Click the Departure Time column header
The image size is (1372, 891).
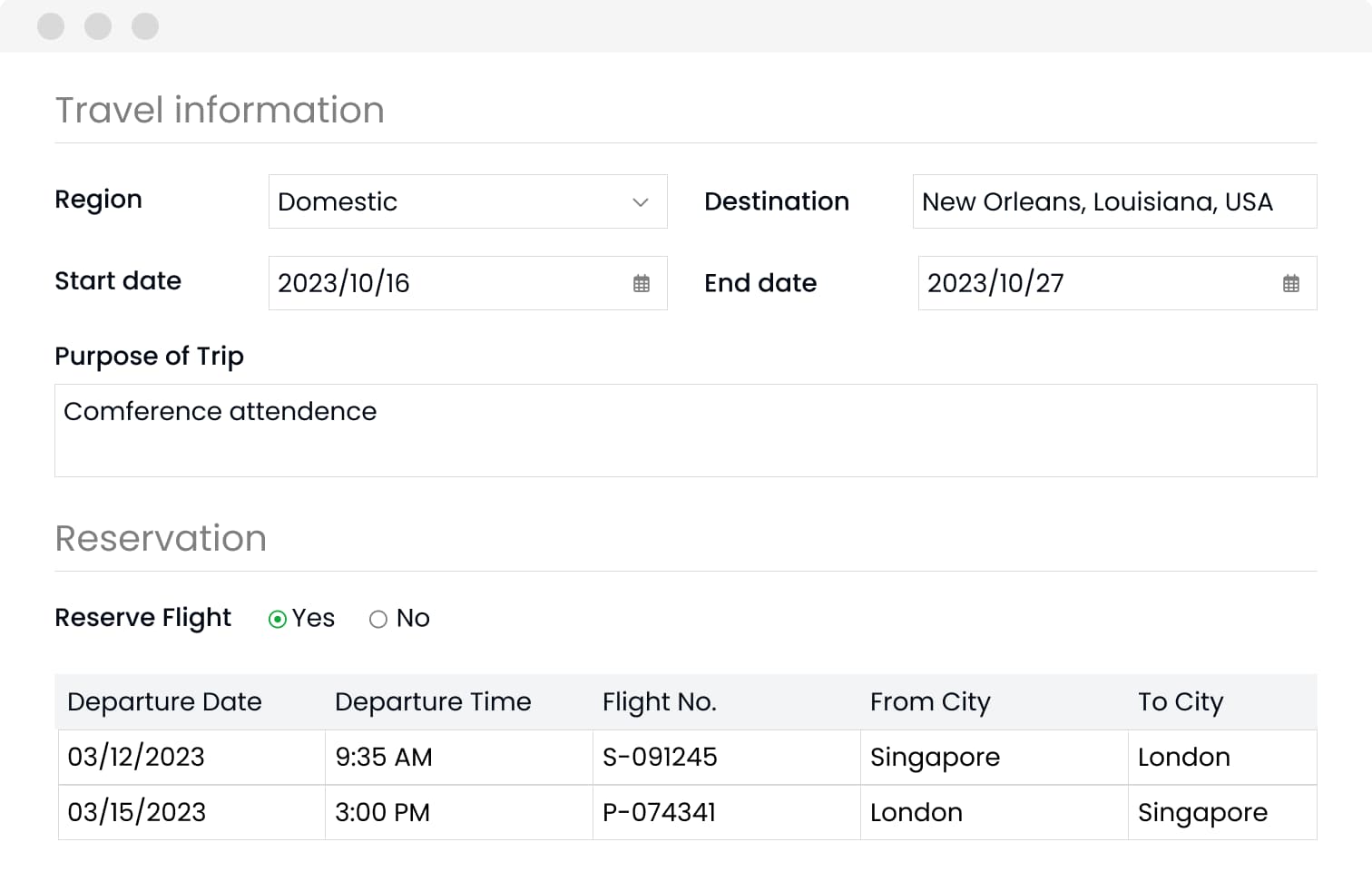coord(433,701)
